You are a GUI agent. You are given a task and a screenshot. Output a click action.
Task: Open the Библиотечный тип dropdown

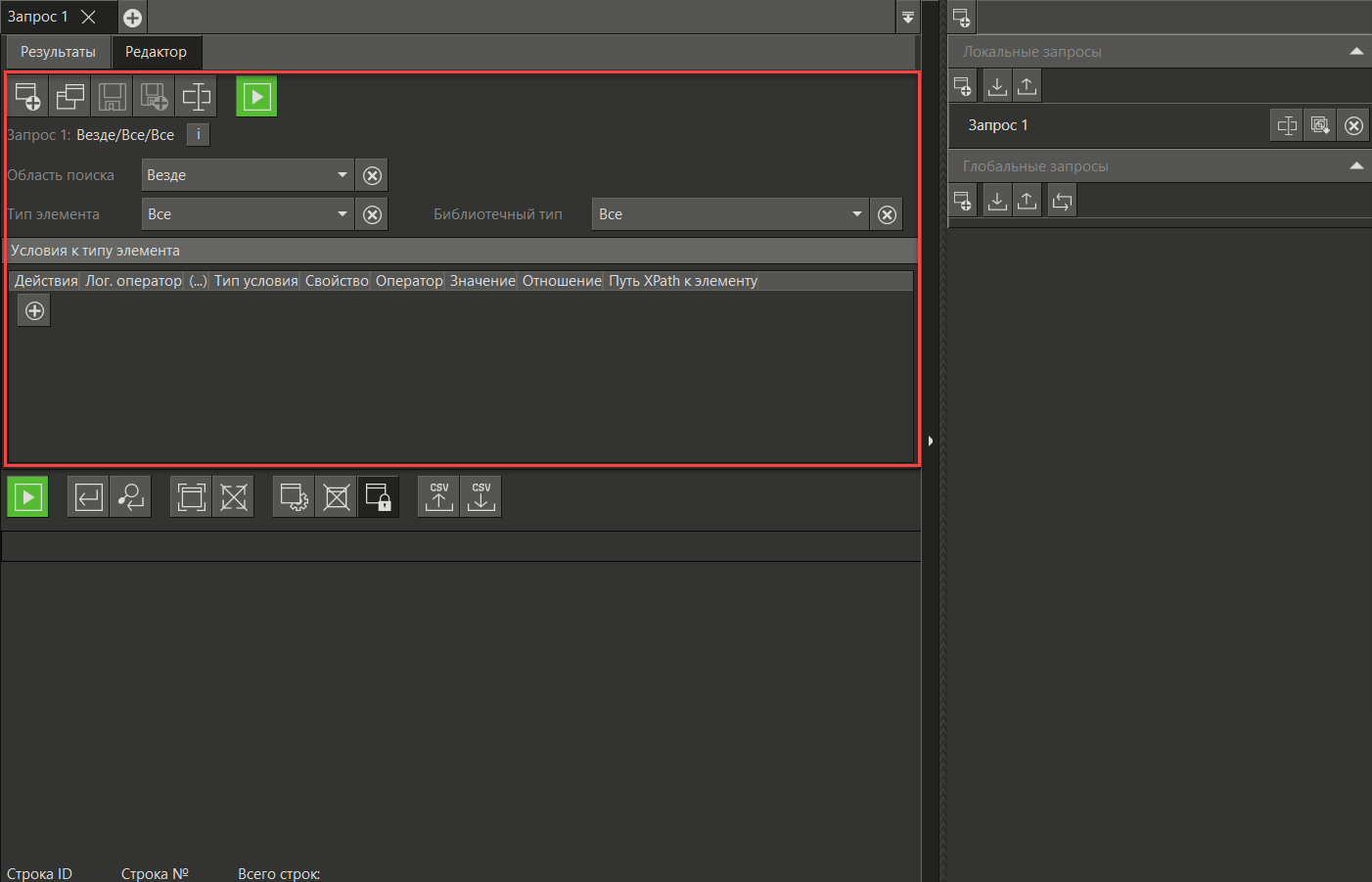click(x=729, y=214)
